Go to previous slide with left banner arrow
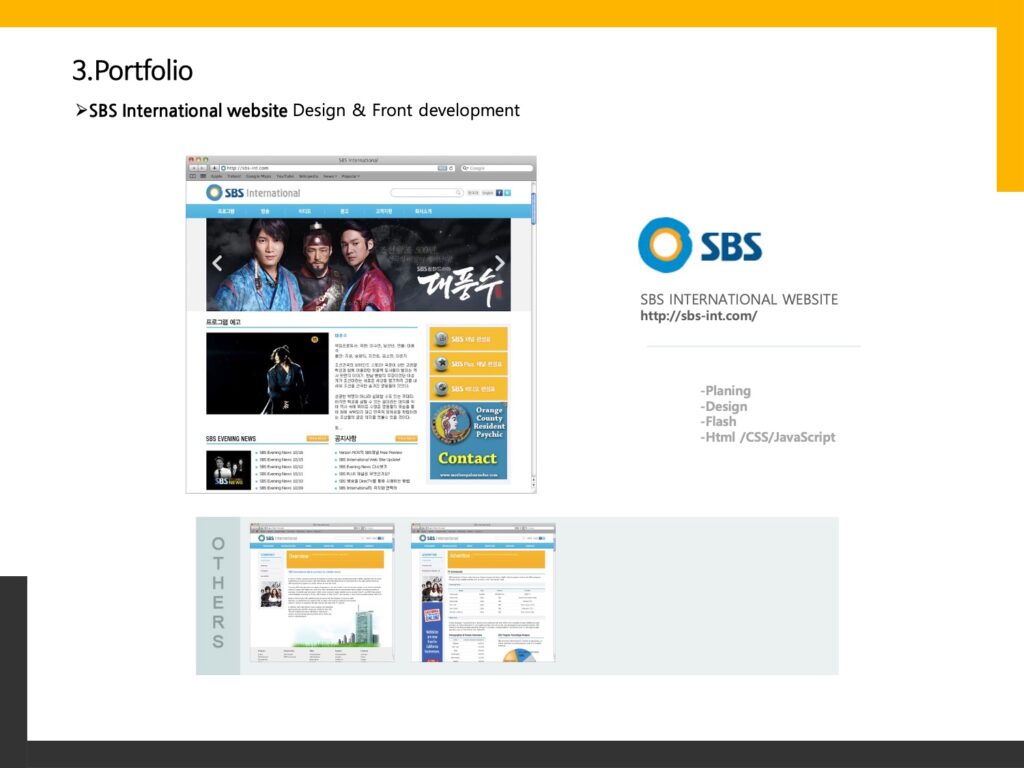Viewport: 1024px width, 768px height. point(217,264)
